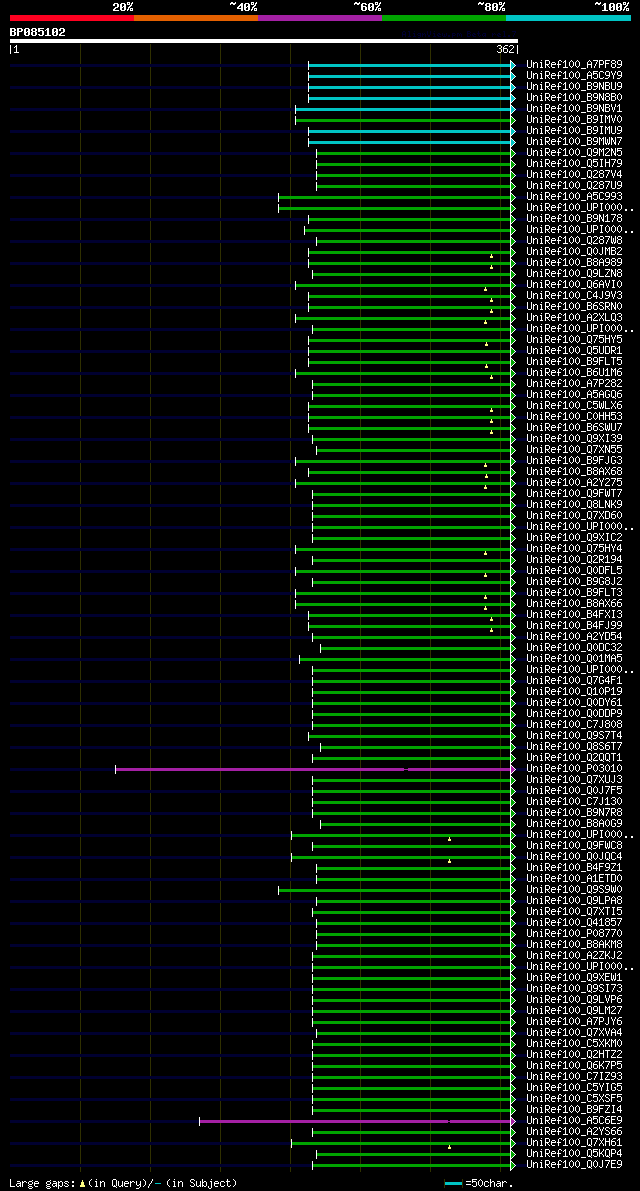
Task: Open hit UniRef100_Q0DC32
Action: tap(574, 648)
